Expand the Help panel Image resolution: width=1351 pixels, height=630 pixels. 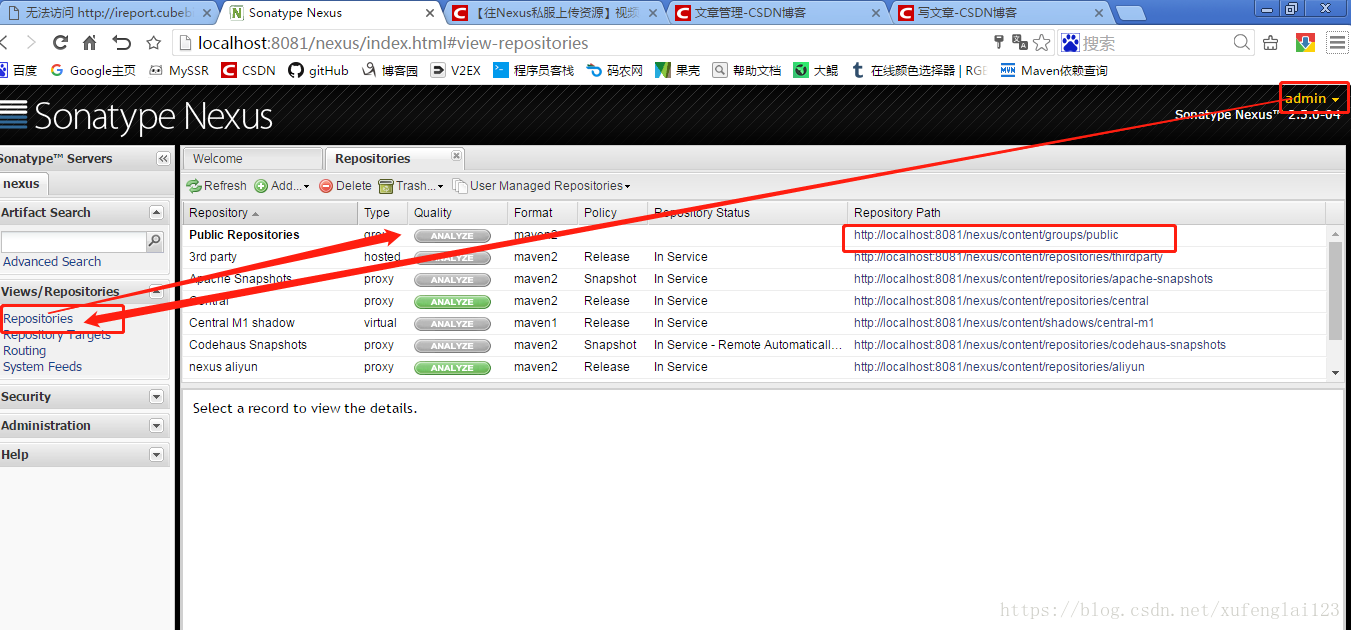pos(156,455)
